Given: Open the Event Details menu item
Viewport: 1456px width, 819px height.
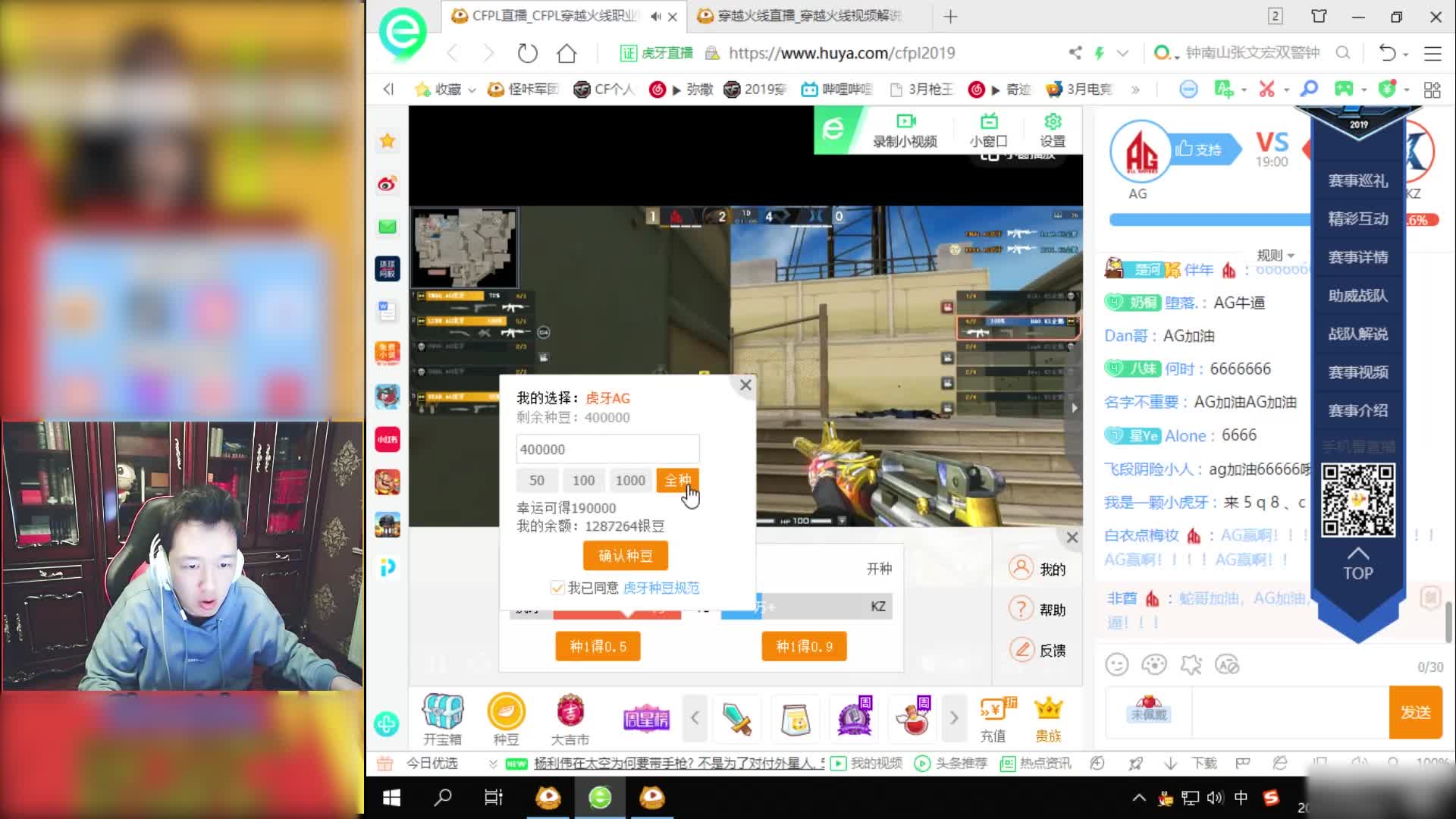Looking at the screenshot, I should [1357, 257].
